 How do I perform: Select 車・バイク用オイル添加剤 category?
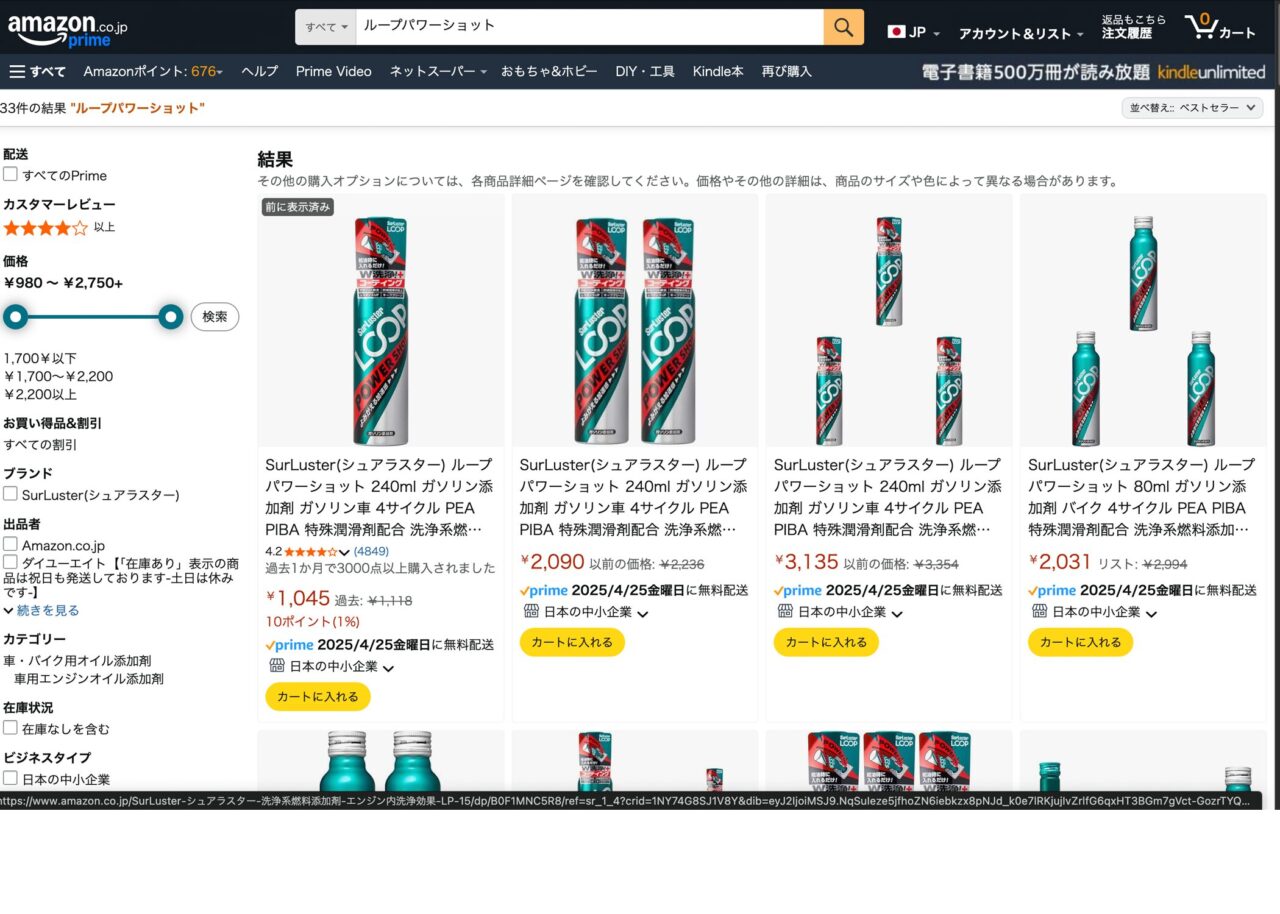point(77,661)
